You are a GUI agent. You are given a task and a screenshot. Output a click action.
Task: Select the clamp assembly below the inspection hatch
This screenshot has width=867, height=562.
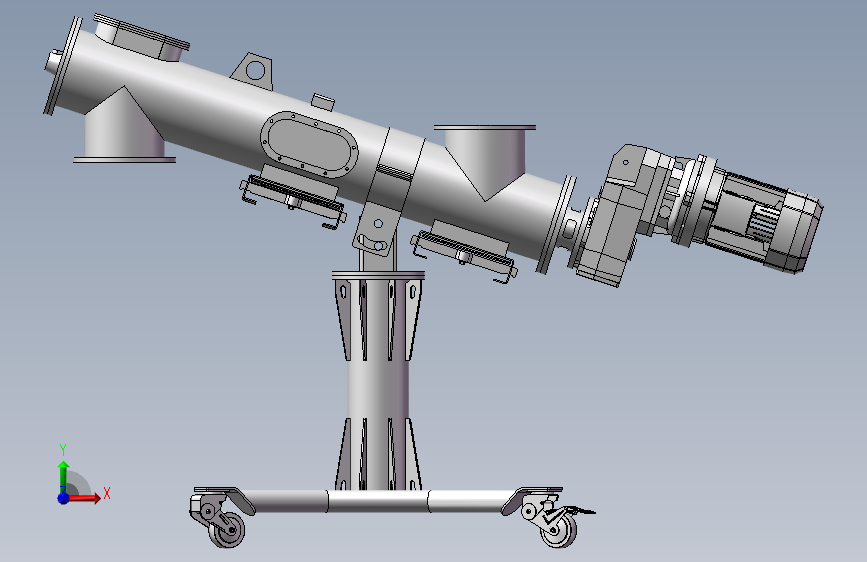293,197
